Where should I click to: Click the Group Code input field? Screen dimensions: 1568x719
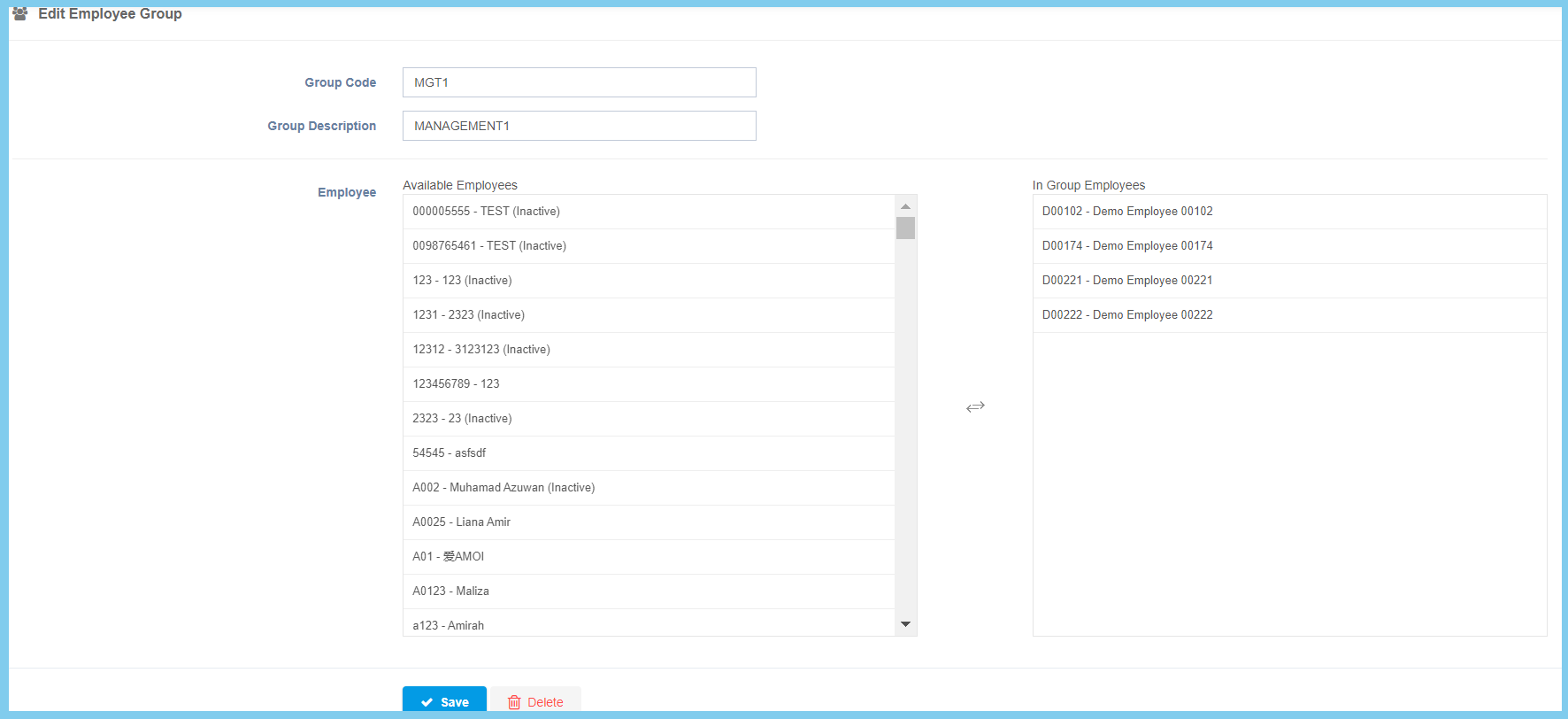click(x=579, y=82)
